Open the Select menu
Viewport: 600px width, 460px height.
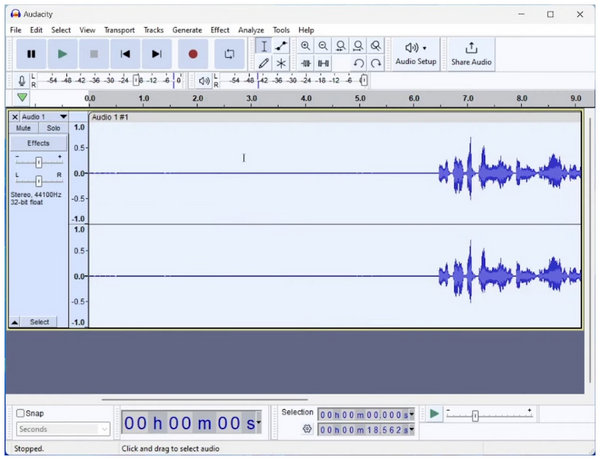click(61, 30)
